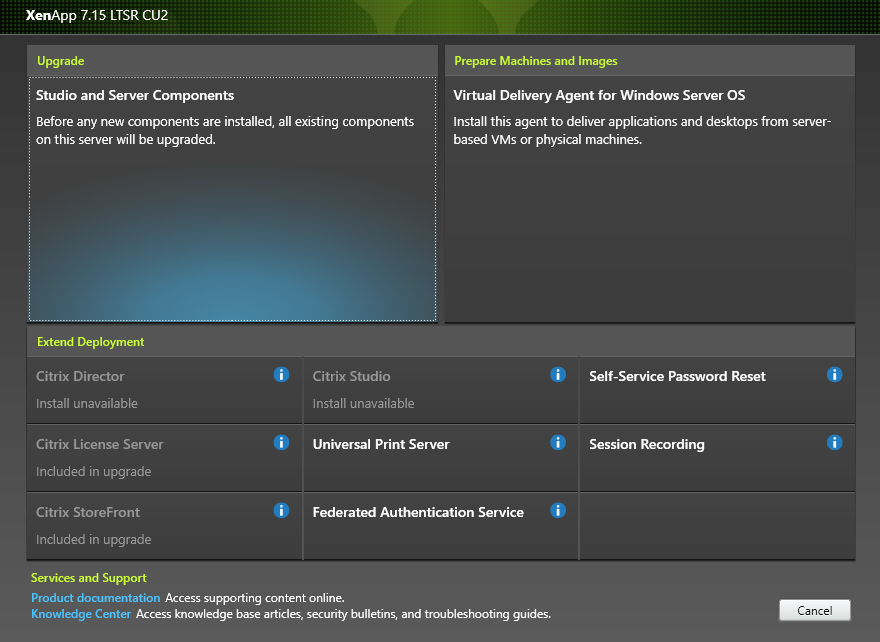This screenshot has width=880, height=642.
Task: Click info icon for Citrix License Server
Action: pos(281,443)
